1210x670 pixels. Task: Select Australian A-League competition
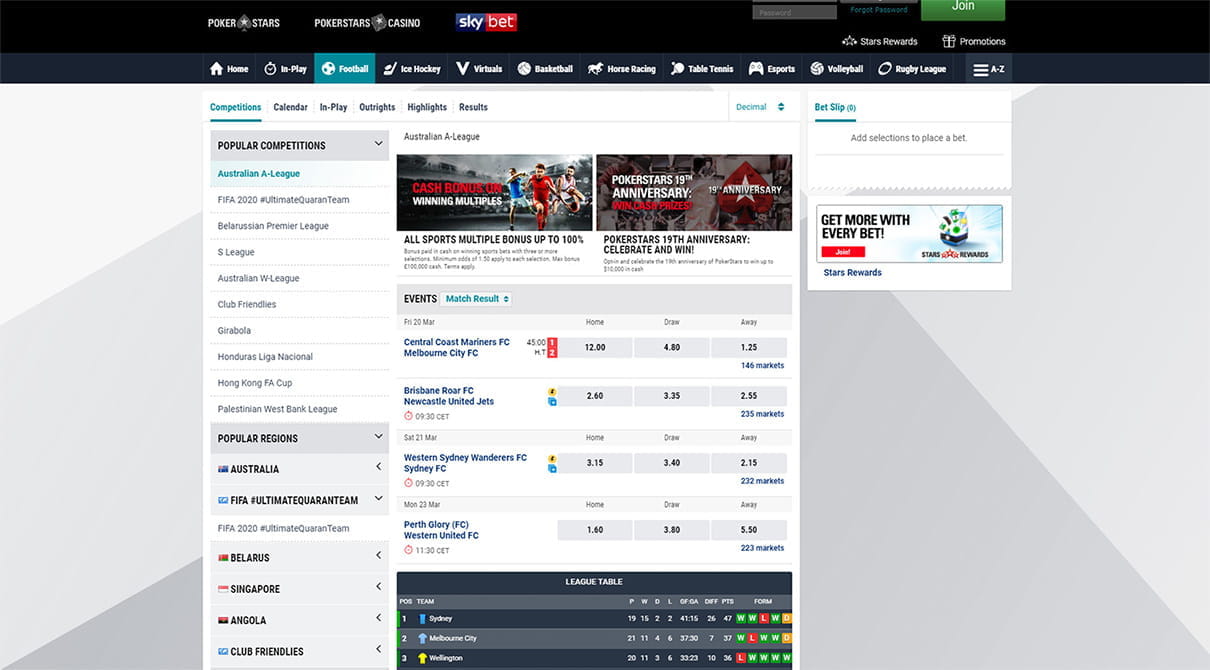point(299,174)
